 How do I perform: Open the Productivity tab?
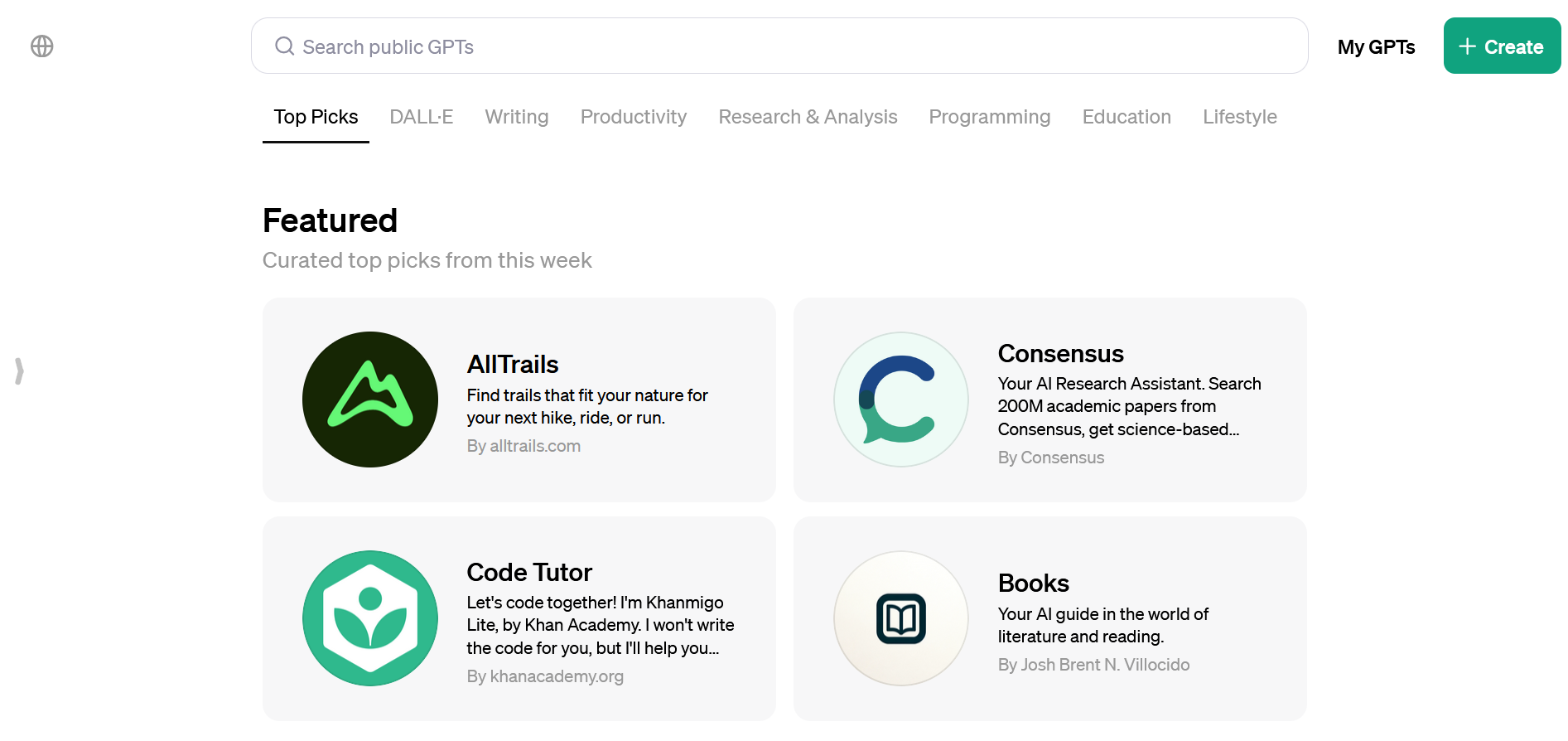(x=633, y=117)
